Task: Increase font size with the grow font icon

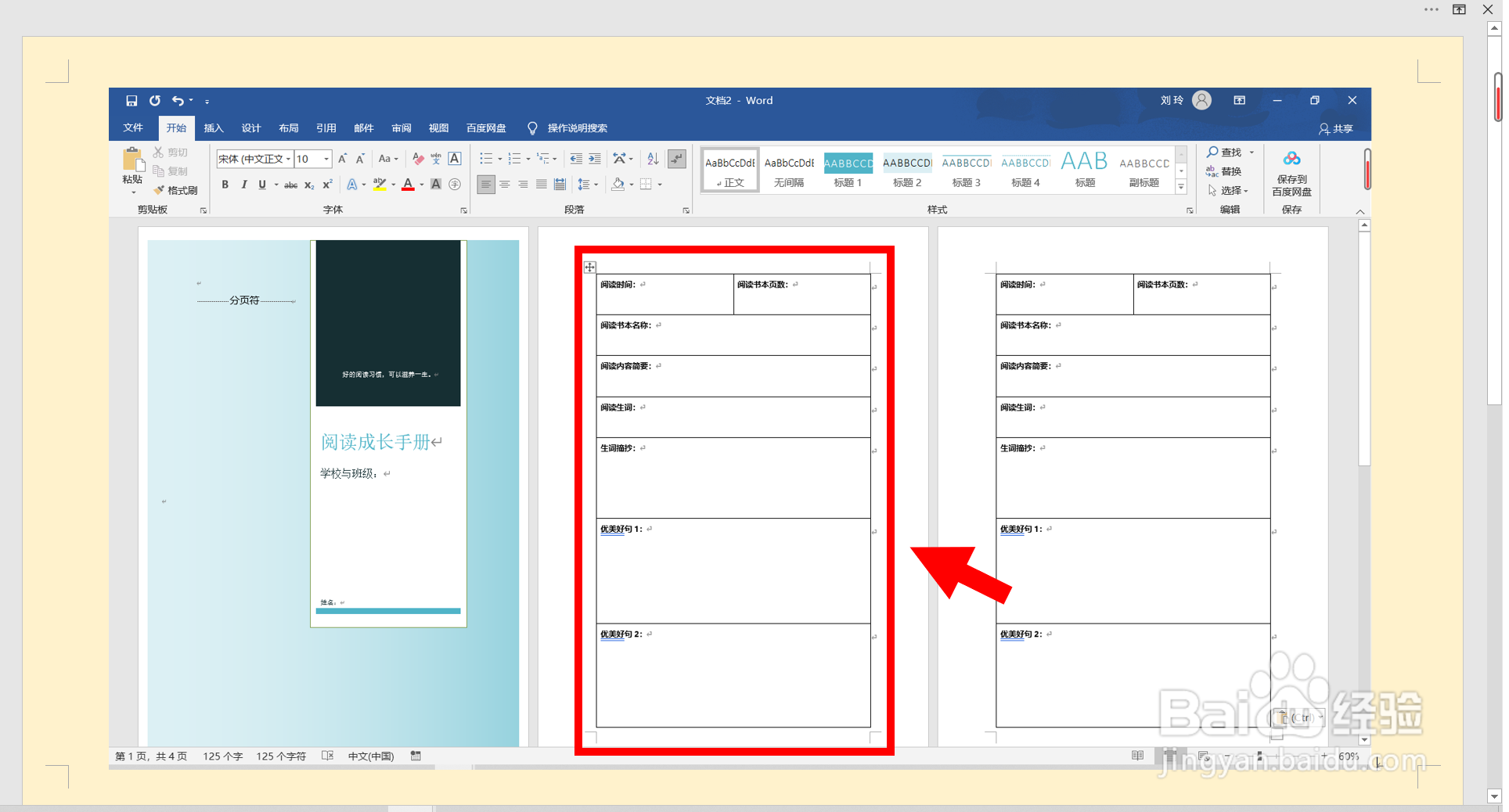Action: tap(342, 159)
